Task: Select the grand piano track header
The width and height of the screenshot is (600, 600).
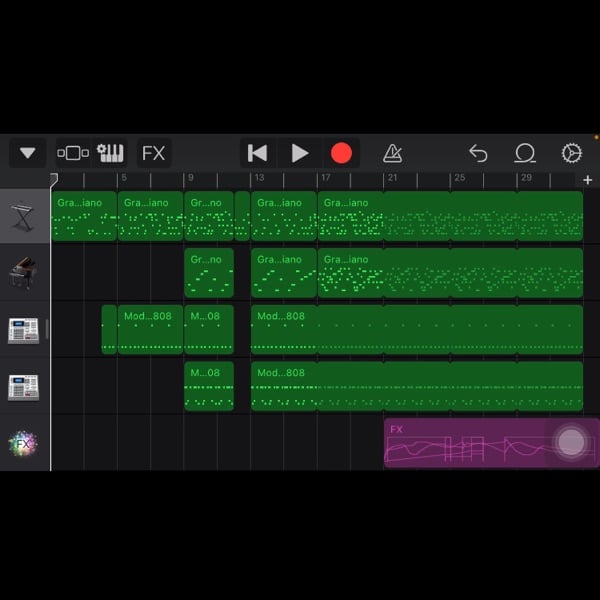Action: click(24, 273)
